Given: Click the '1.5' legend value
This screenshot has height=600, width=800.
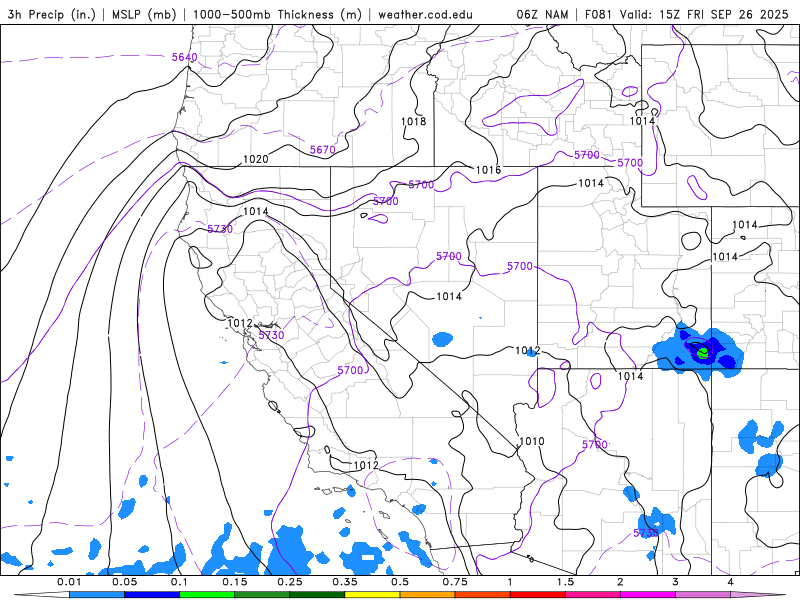Looking at the screenshot, I should (x=565, y=582).
